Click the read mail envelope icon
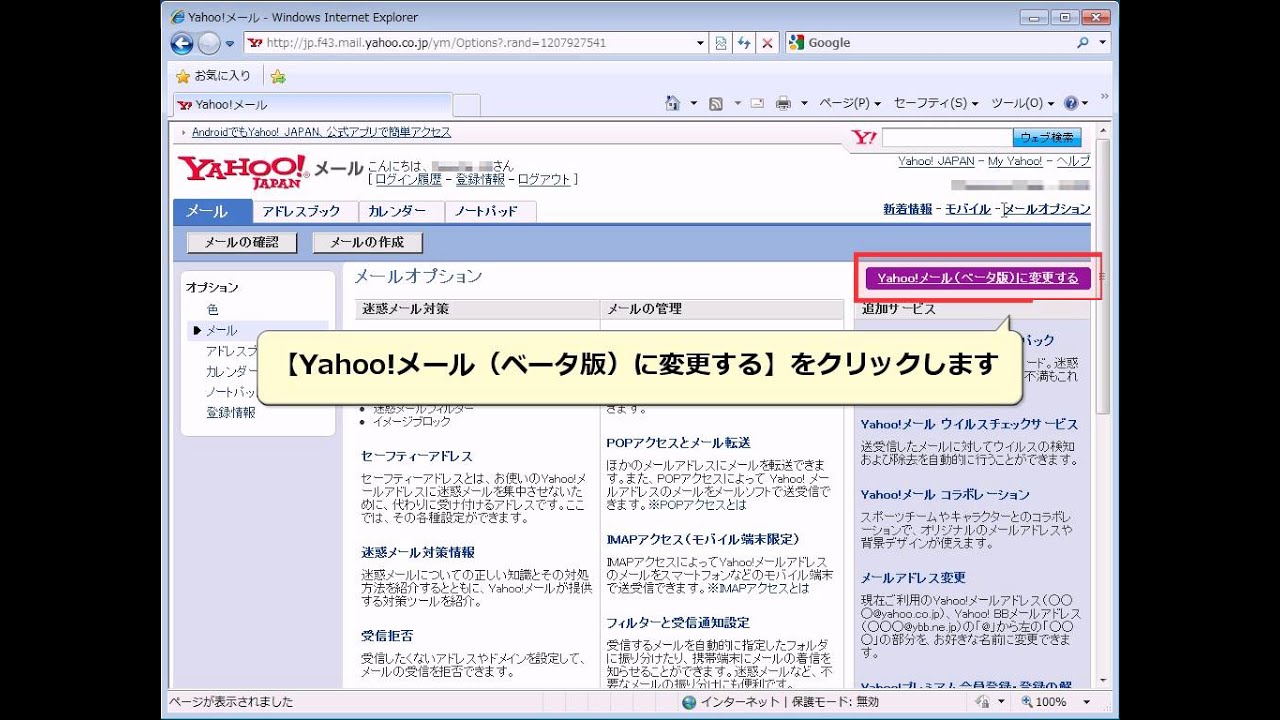1280x720 pixels. (757, 103)
